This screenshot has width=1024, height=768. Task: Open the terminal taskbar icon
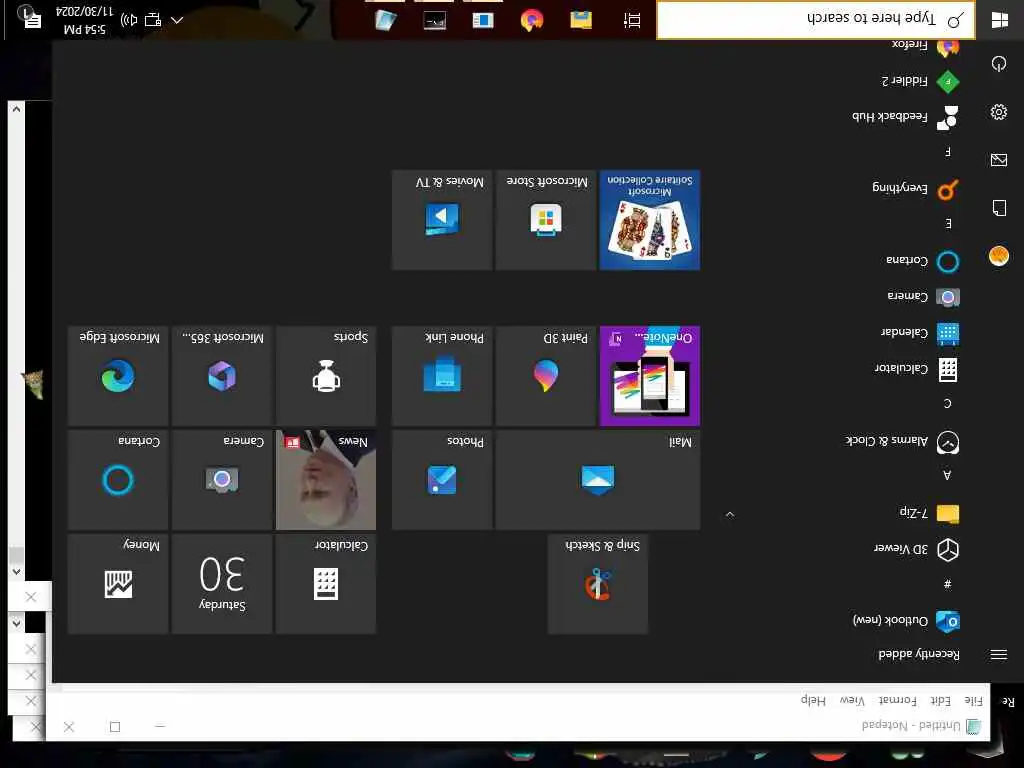tap(434, 20)
